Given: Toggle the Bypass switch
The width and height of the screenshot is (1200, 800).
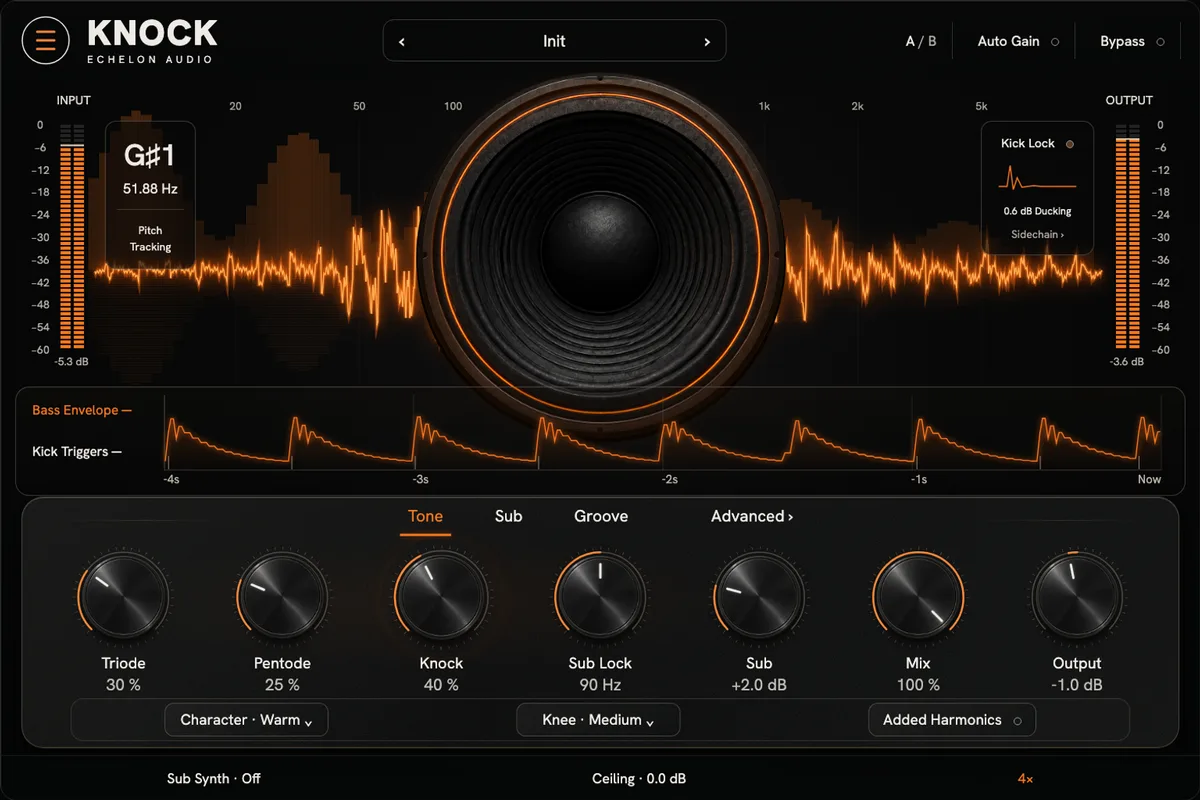Looking at the screenshot, I should click(x=1132, y=42).
